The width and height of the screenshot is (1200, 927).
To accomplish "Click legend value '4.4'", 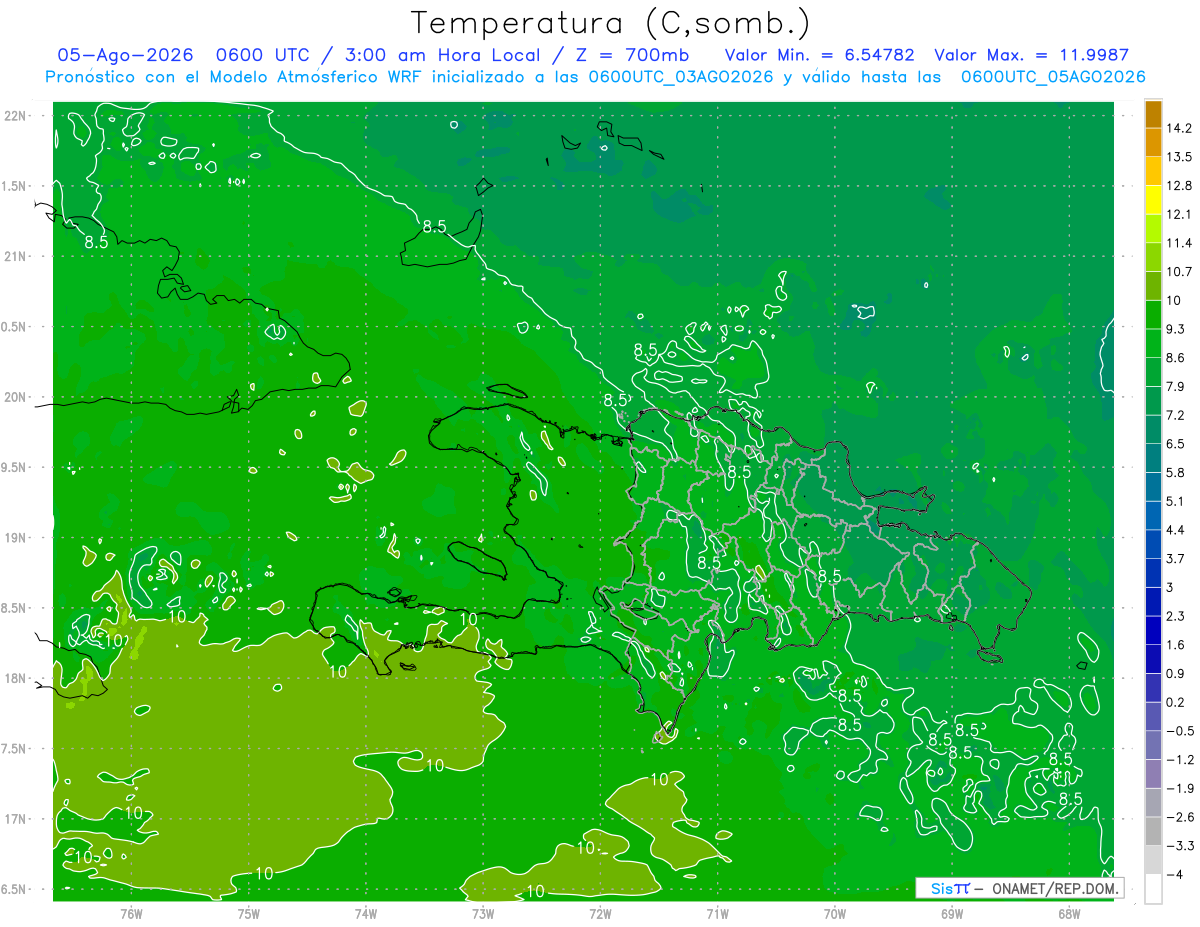I will [1176, 529].
